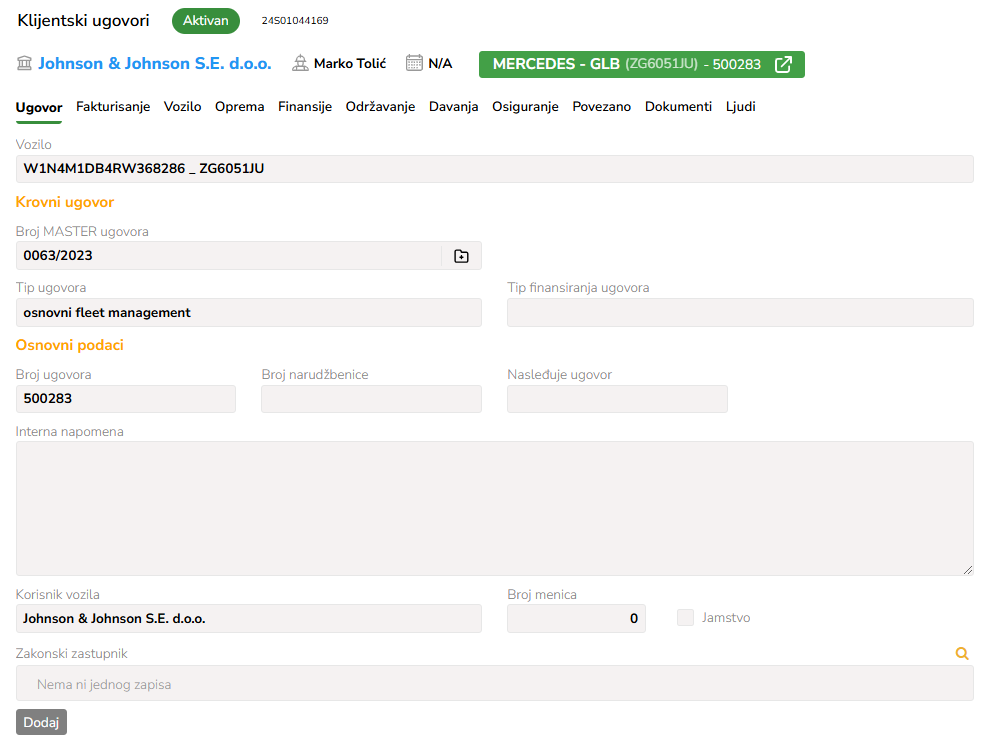
Task: Click the Osnovni podaci section heading
Action: point(69,345)
